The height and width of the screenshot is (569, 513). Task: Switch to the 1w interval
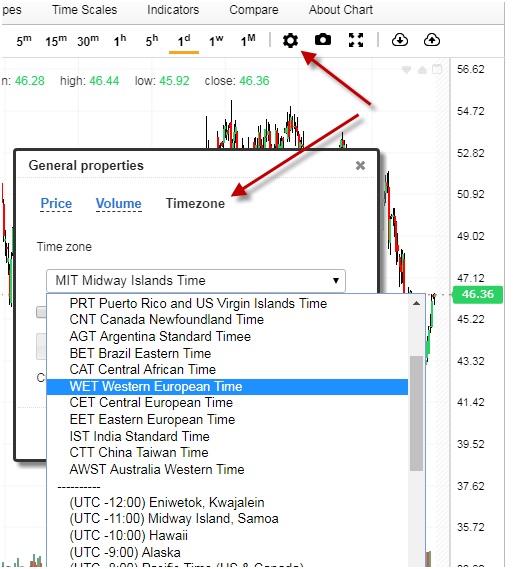[216, 41]
